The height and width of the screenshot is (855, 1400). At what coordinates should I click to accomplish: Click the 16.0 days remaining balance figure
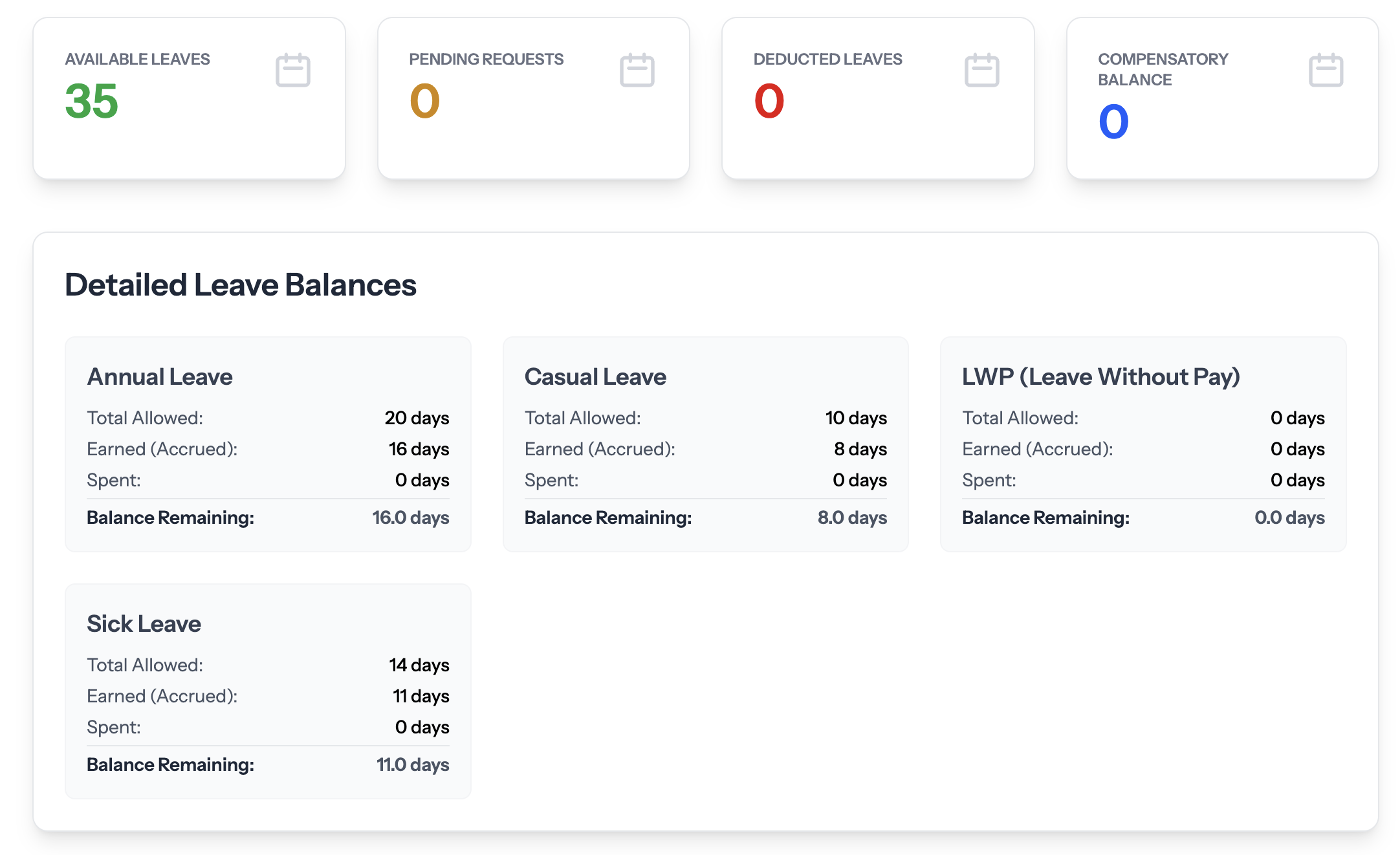pyautogui.click(x=410, y=517)
